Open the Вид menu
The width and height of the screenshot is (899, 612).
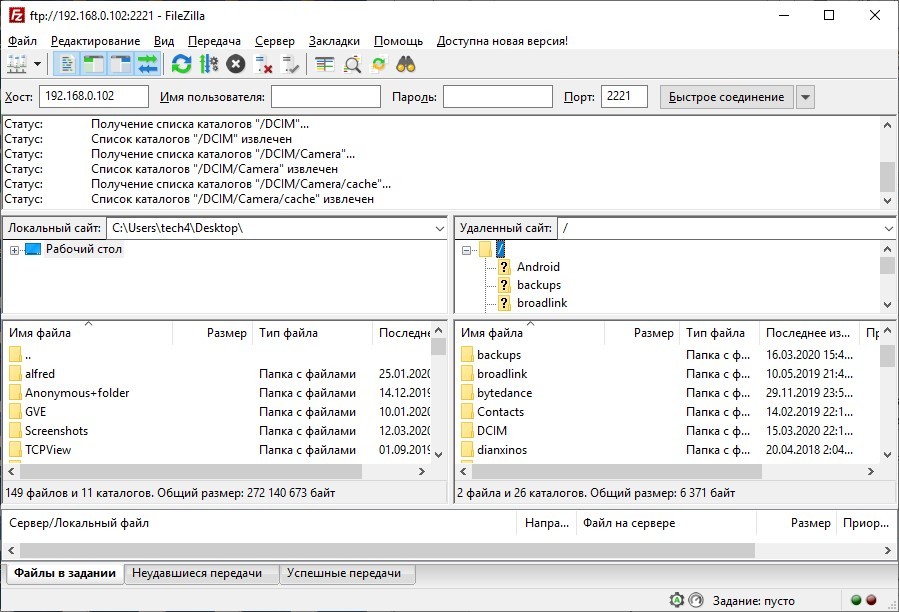point(164,41)
